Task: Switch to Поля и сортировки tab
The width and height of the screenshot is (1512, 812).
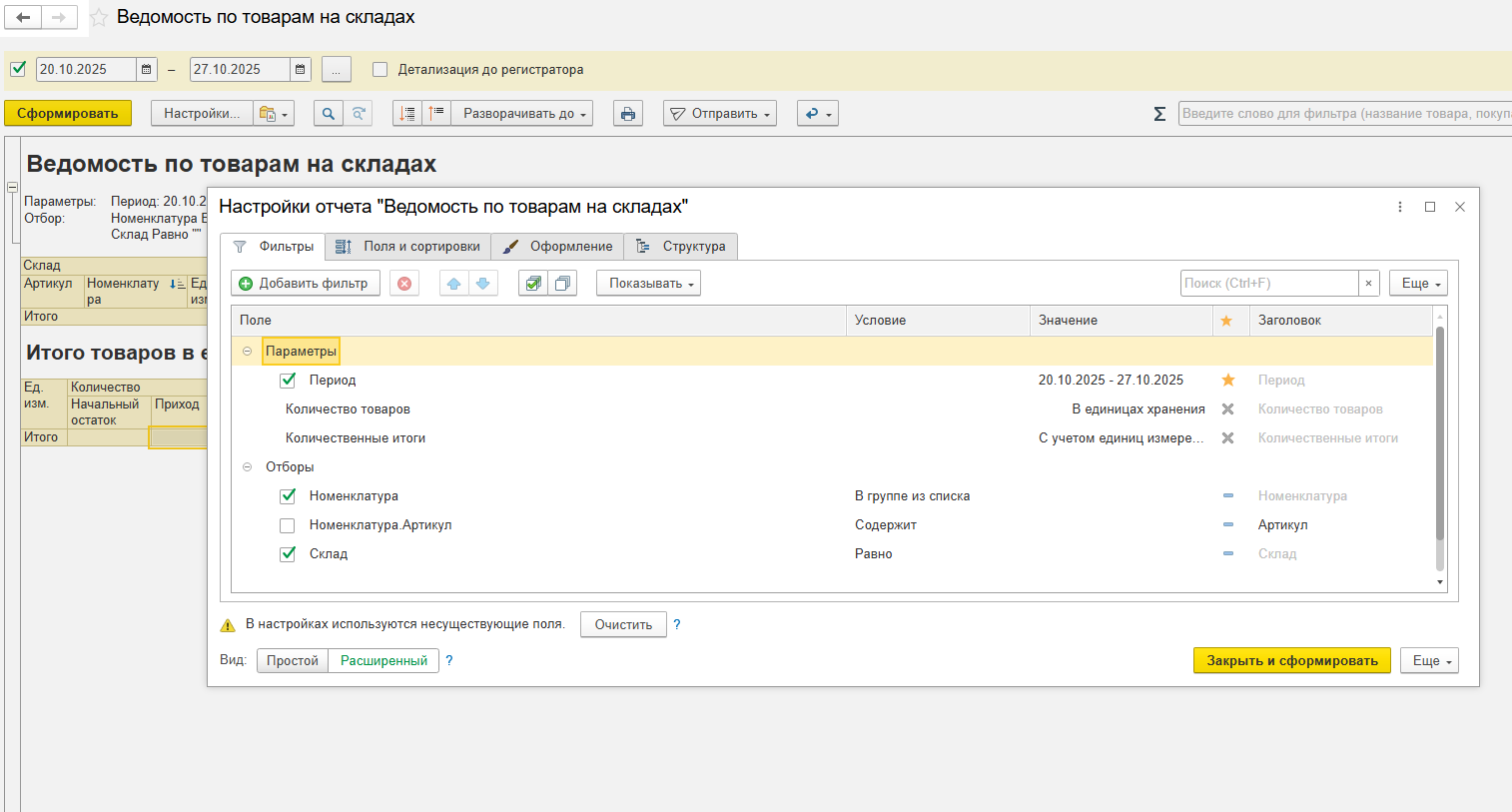Action: 408,247
